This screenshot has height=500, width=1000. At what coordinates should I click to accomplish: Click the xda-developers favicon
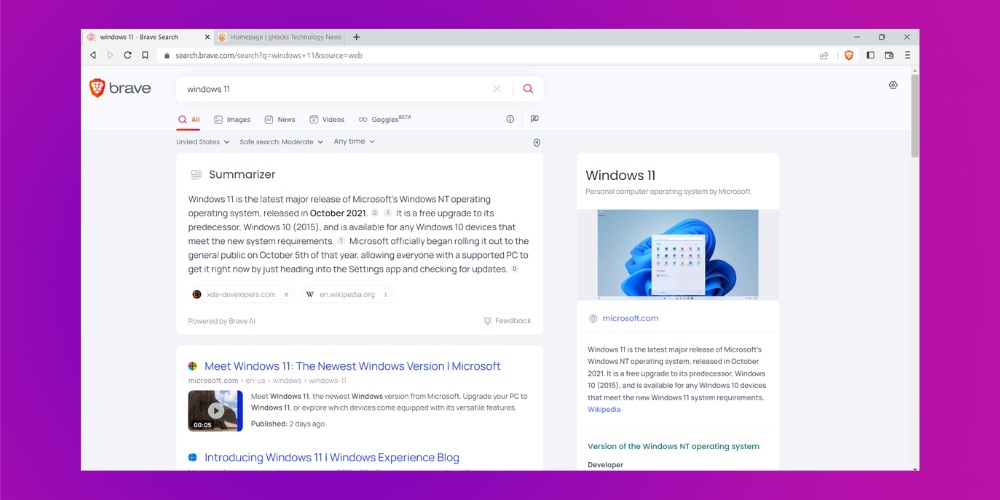(197, 295)
